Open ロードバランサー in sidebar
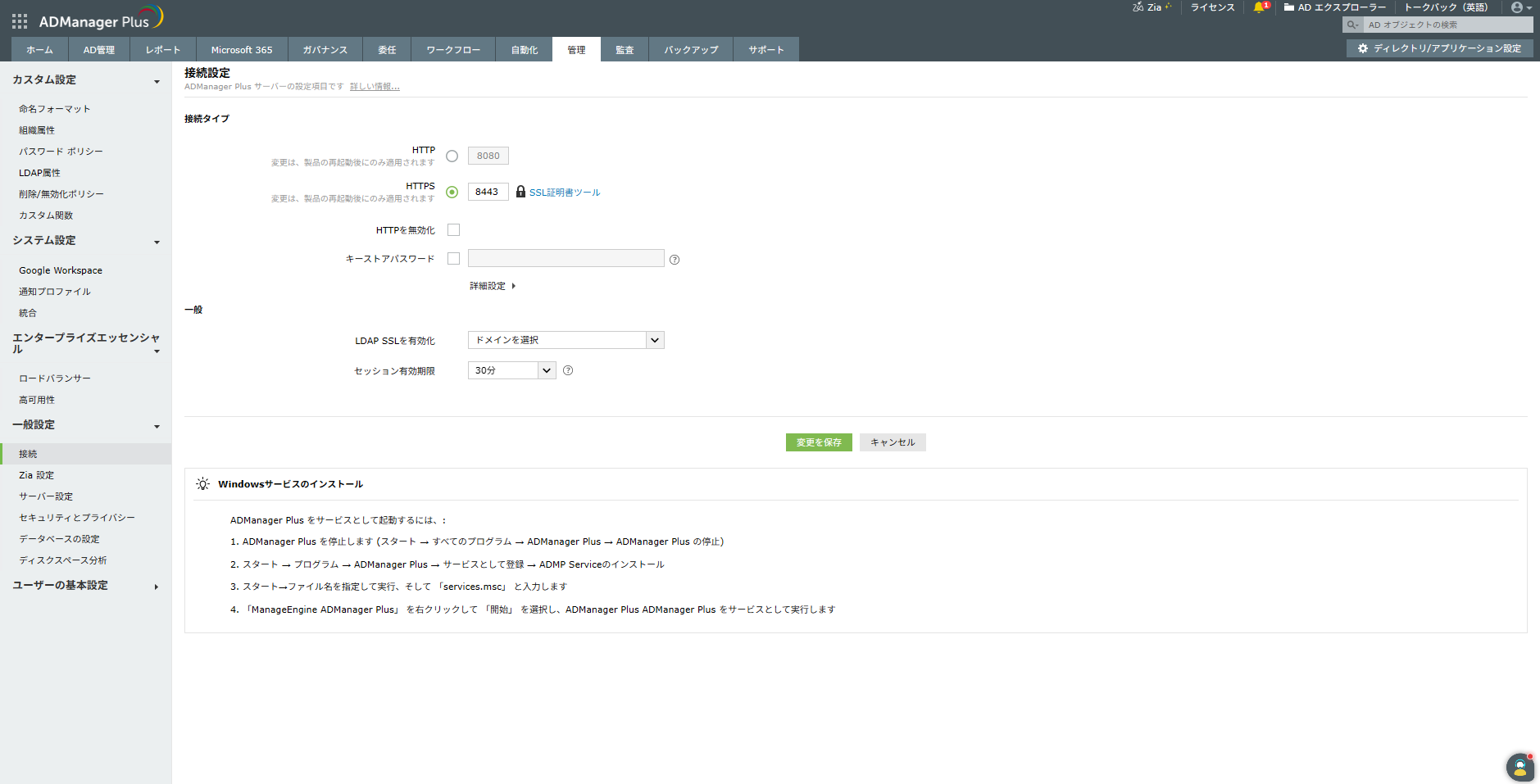 (55, 378)
